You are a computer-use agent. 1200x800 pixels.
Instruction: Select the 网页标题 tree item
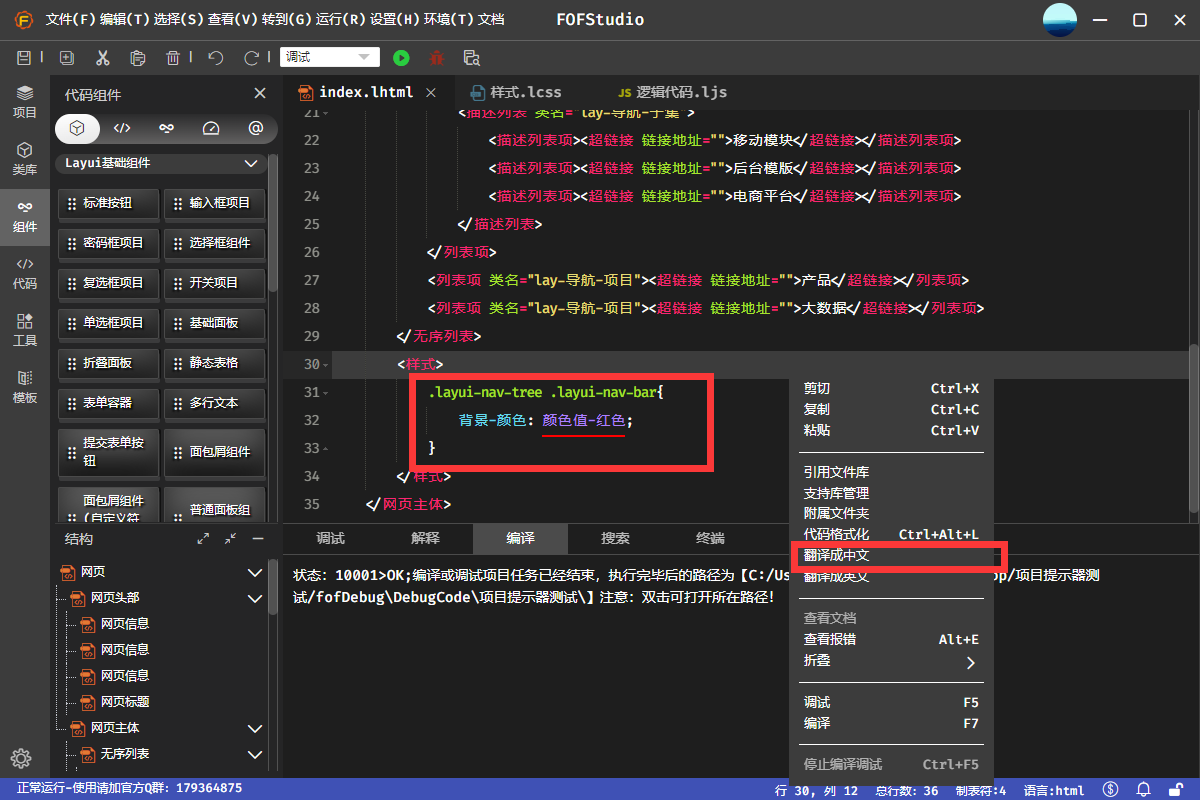(x=125, y=702)
